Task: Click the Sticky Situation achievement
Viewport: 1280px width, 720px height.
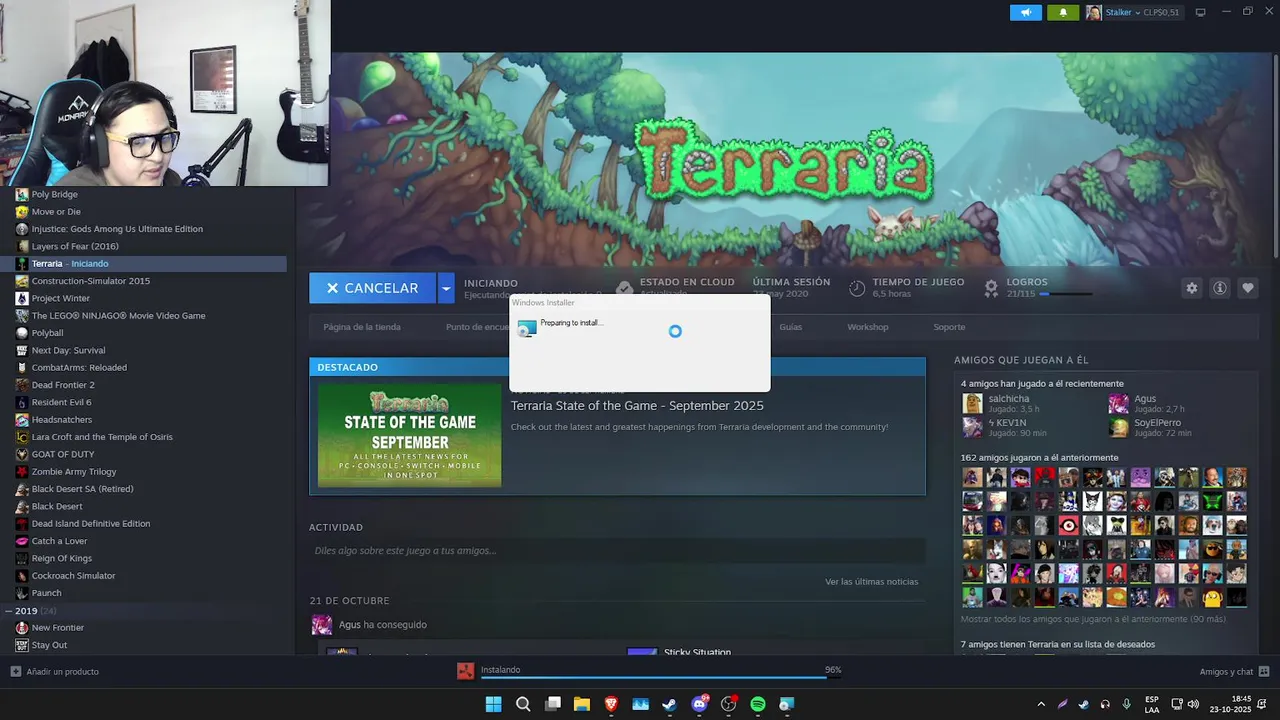Action: click(697, 652)
